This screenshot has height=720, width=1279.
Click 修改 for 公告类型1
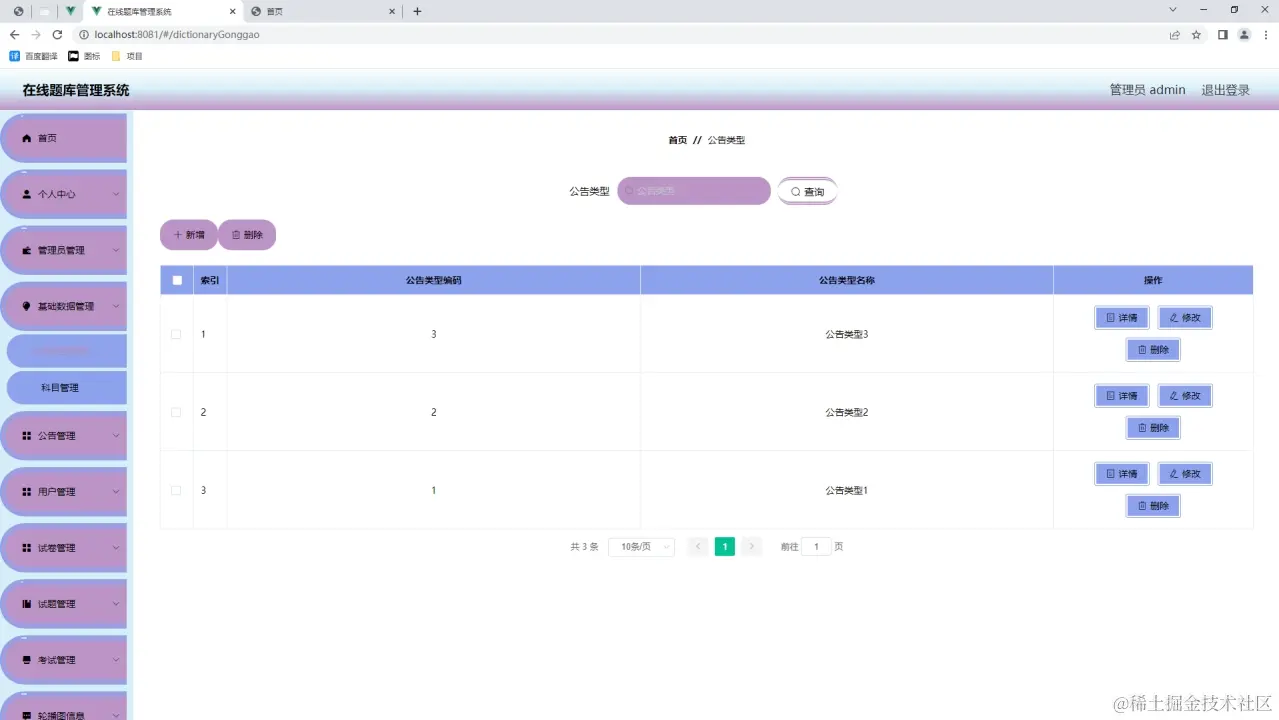coord(1185,474)
